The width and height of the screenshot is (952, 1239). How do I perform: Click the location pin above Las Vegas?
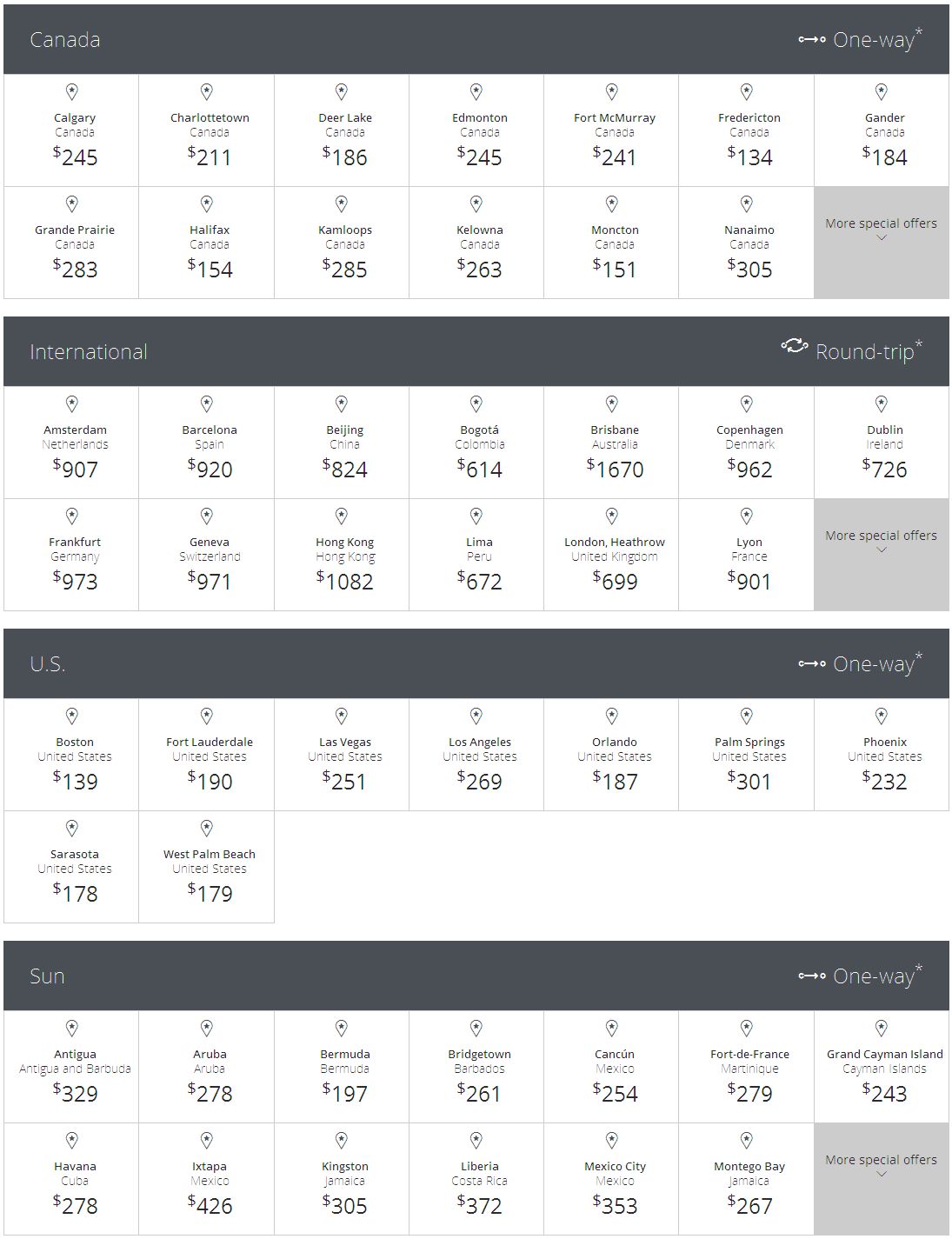(x=342, y=716)
